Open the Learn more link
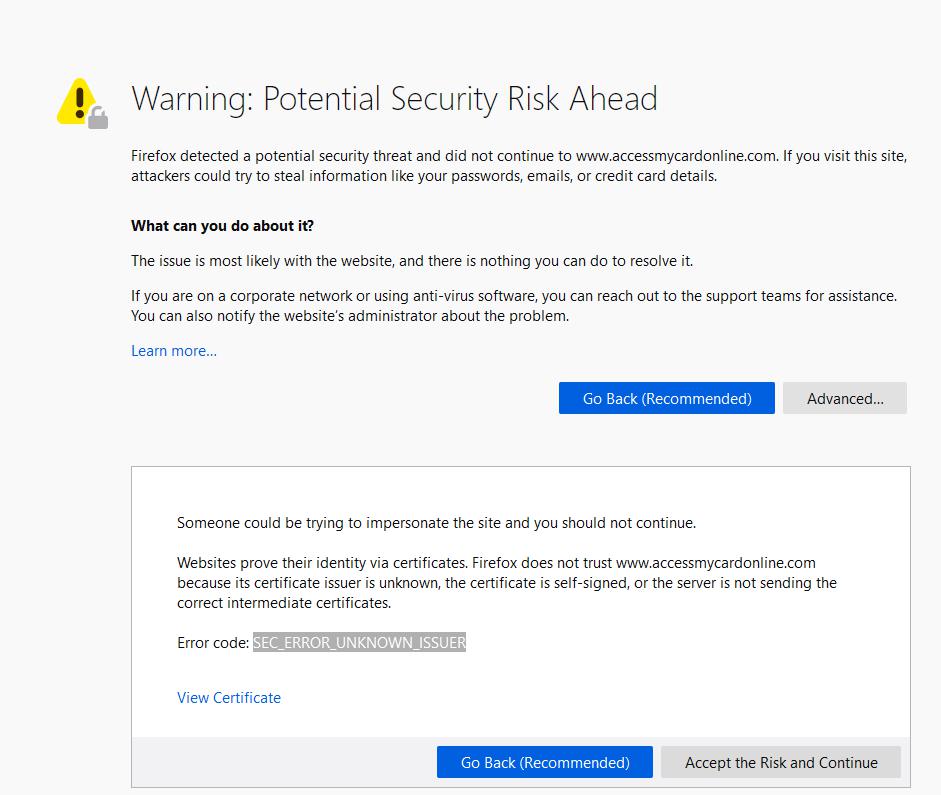Image resolution: width=941 pixels, height=795 pixels. (174, 351)
